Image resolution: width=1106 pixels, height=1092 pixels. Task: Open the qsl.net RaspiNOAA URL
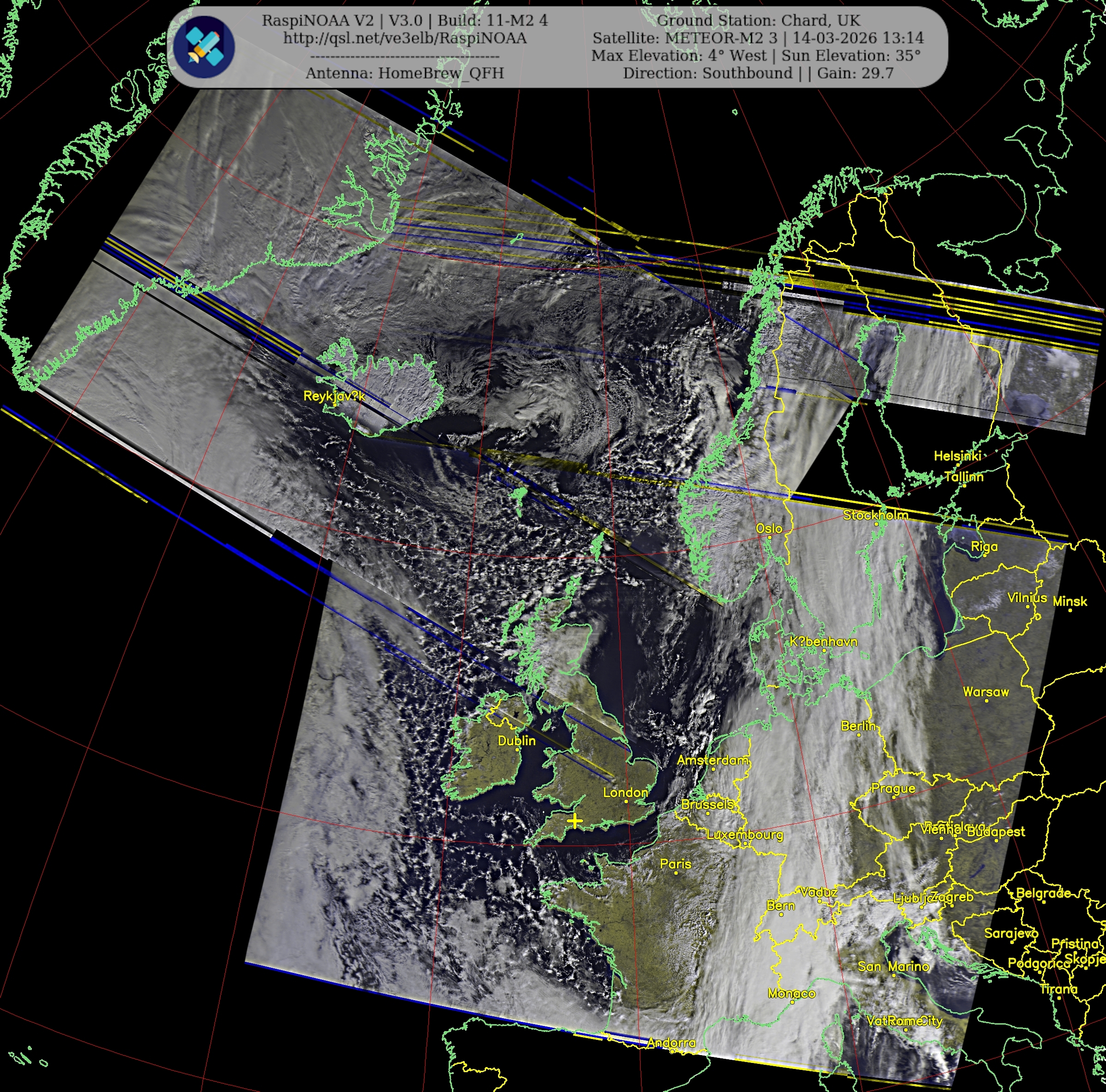(x=405, y=38)
